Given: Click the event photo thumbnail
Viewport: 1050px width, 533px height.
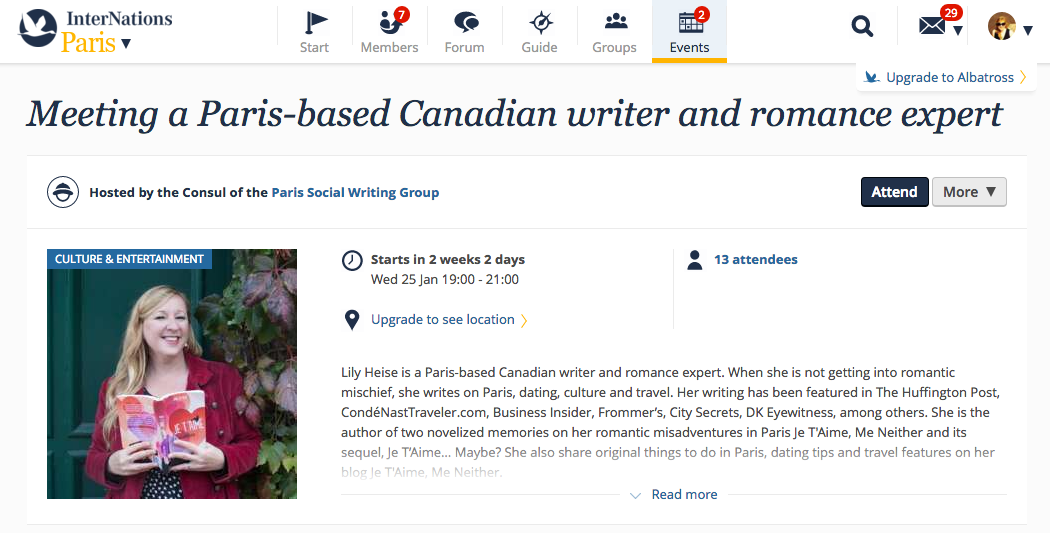Looking at the screenshot, I should (172, 374).
